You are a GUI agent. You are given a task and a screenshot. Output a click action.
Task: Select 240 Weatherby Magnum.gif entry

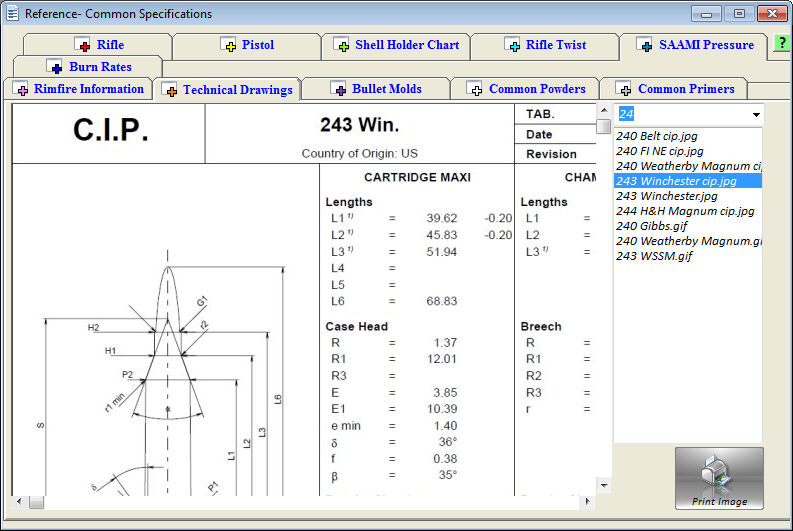688,241
